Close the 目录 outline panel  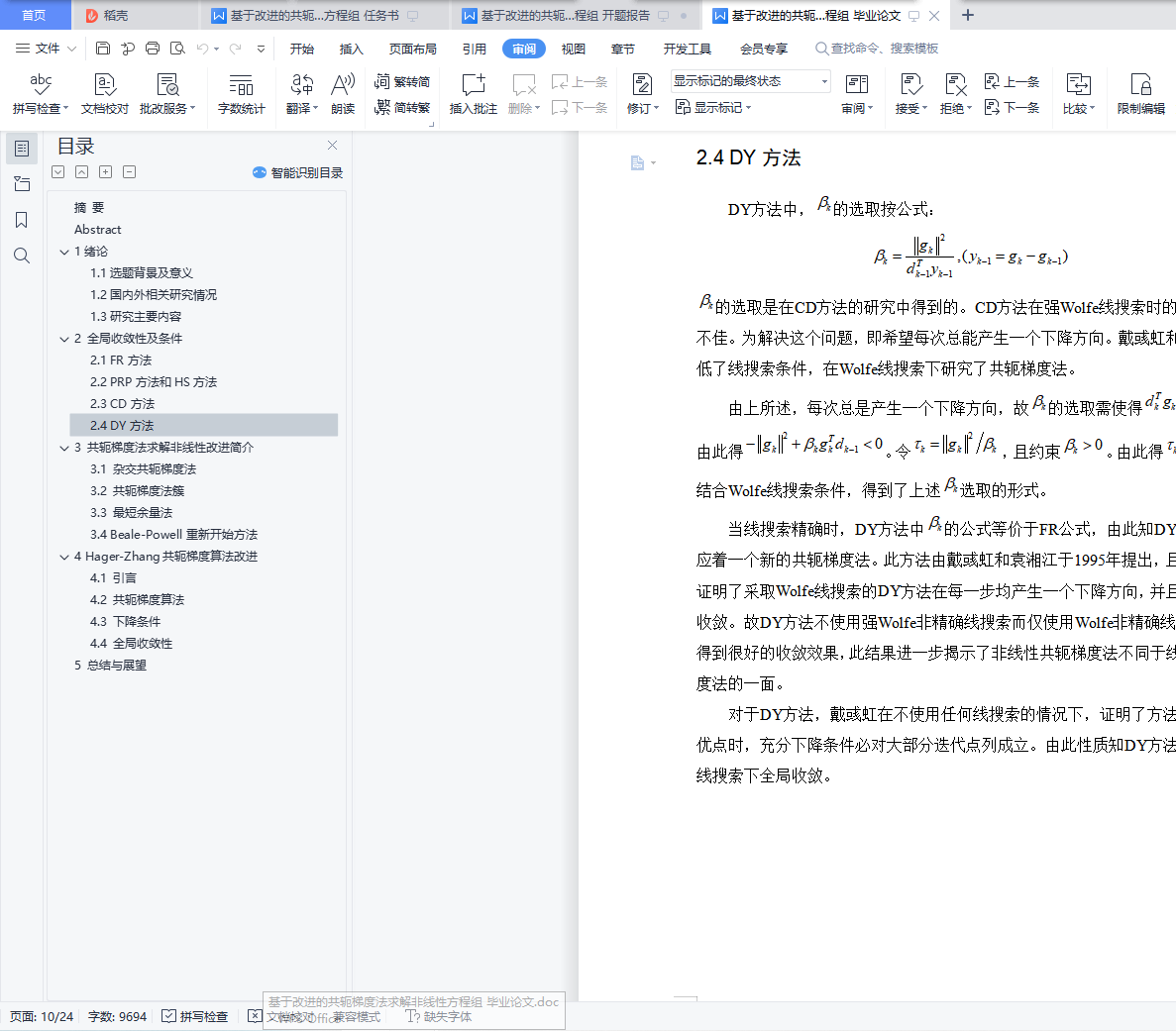pyautogui.click(x=332, y=146)
